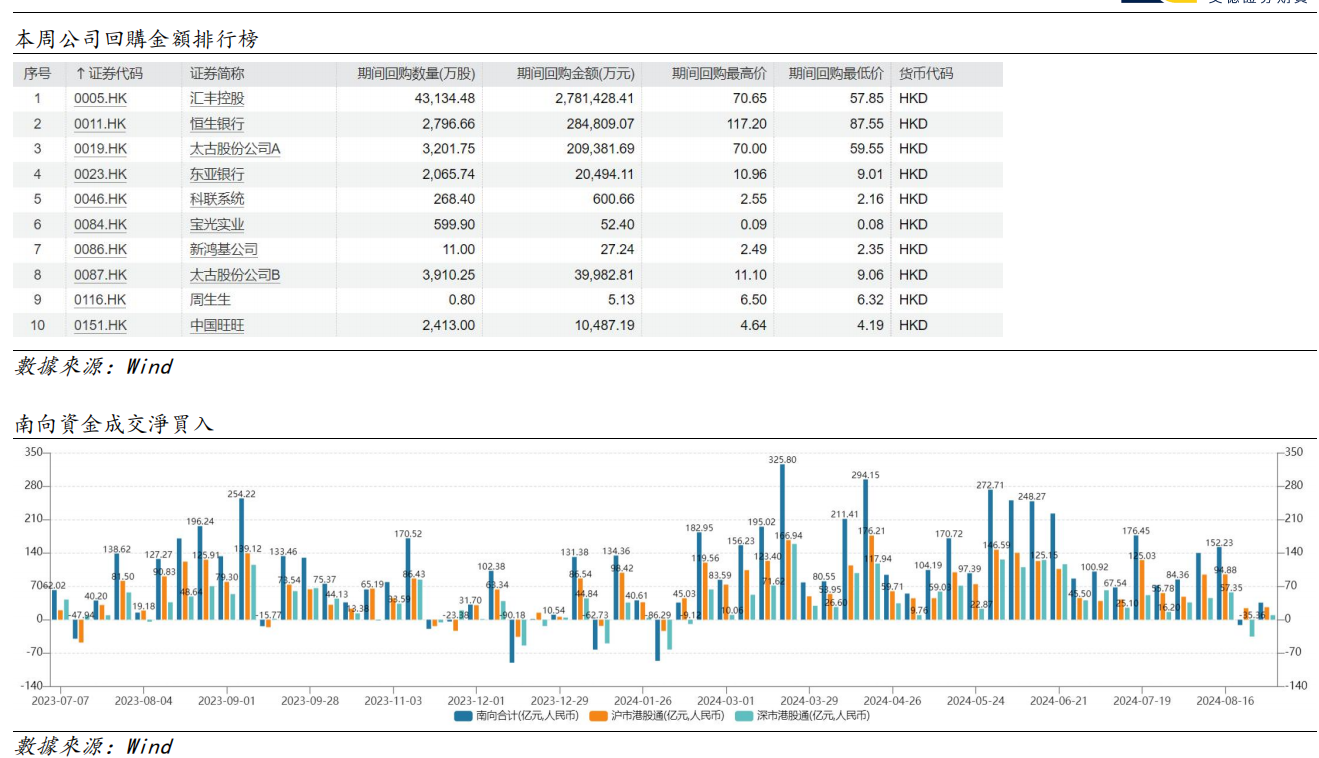Click the 2024-08-16 date on x-axis
This screenshot has height=758, width=1319.
(1225, 701)
